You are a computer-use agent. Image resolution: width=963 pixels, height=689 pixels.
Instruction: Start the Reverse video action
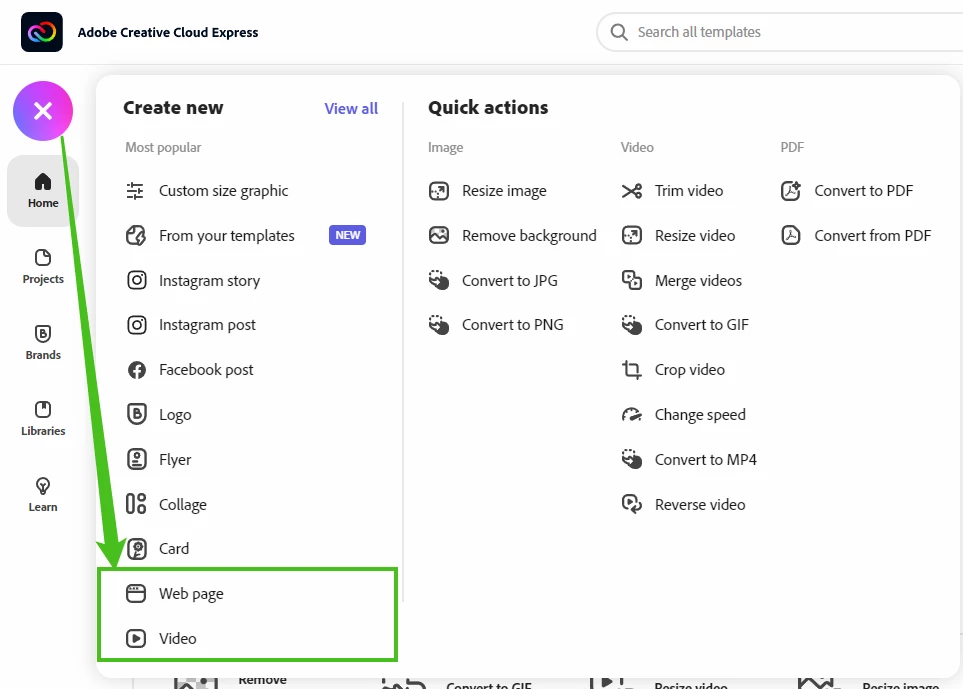point(700,504)
